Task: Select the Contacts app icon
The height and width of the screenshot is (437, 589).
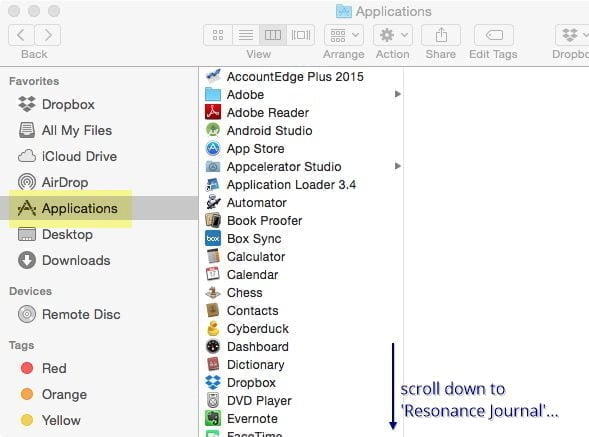Action: coord(213,310)
